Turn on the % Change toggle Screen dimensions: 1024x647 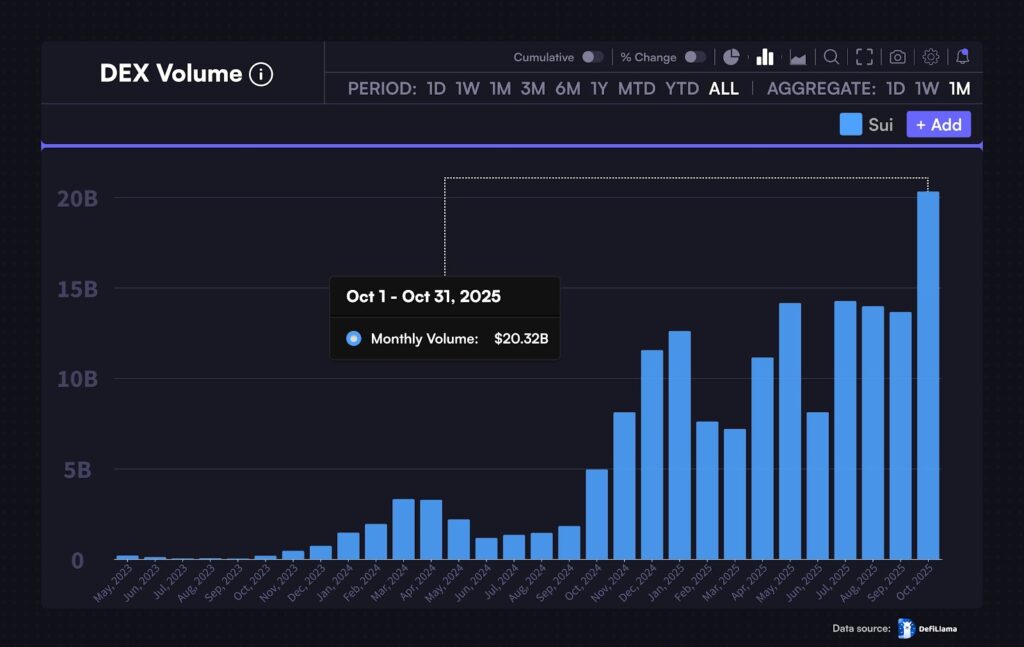[x=694, y=57]
